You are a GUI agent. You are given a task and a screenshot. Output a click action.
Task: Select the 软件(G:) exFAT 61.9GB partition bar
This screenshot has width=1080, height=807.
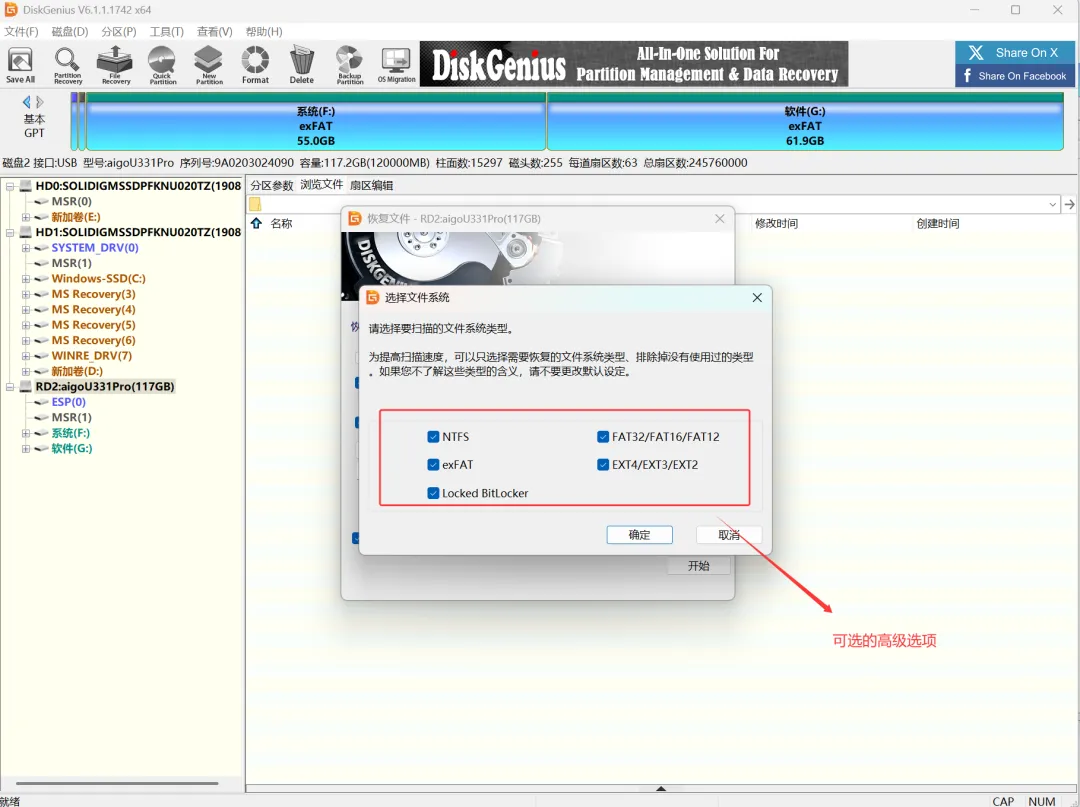click(805, 121)
